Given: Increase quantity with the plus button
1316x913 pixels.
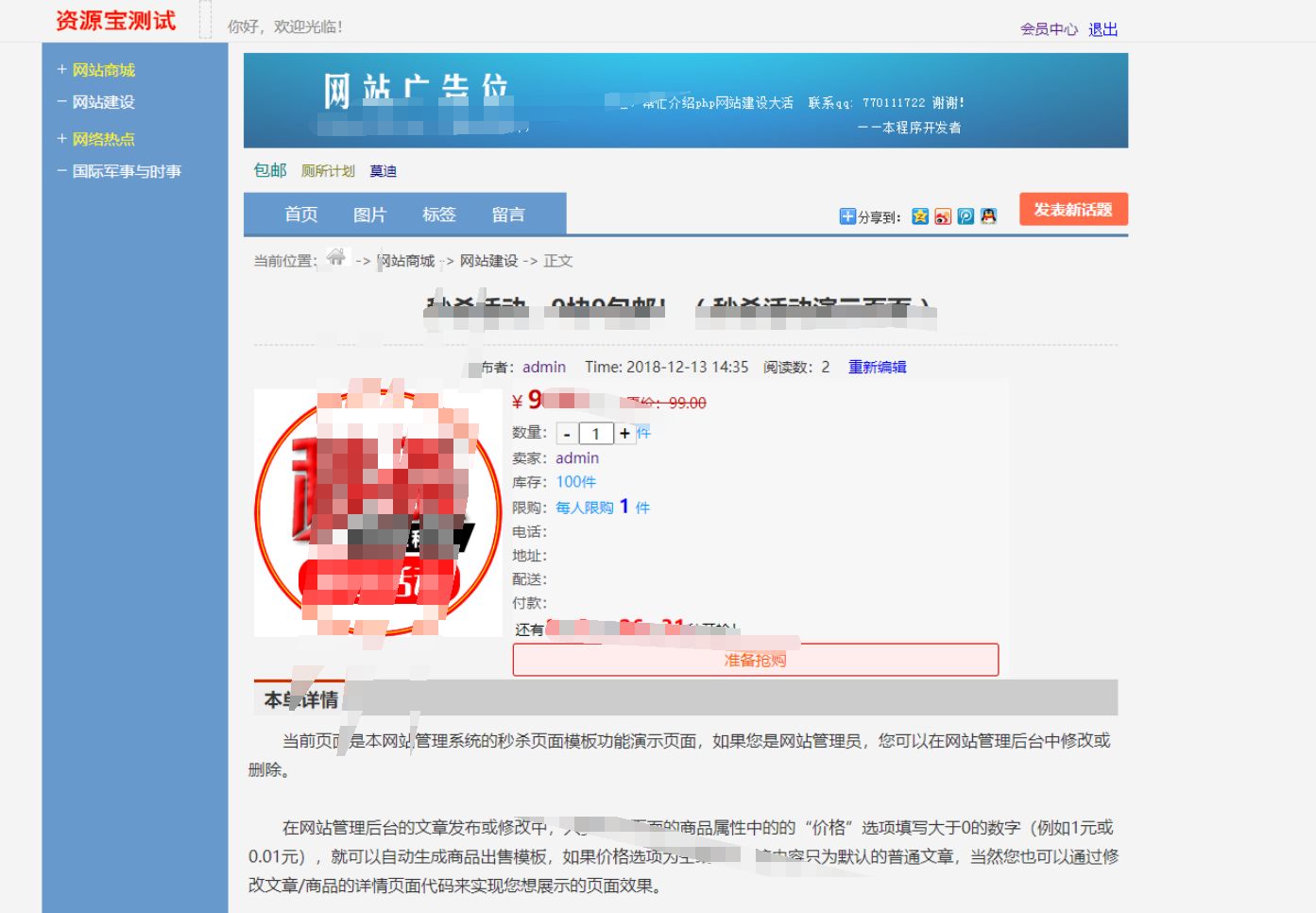Looking at the screenshot, I should coord(624,433).
